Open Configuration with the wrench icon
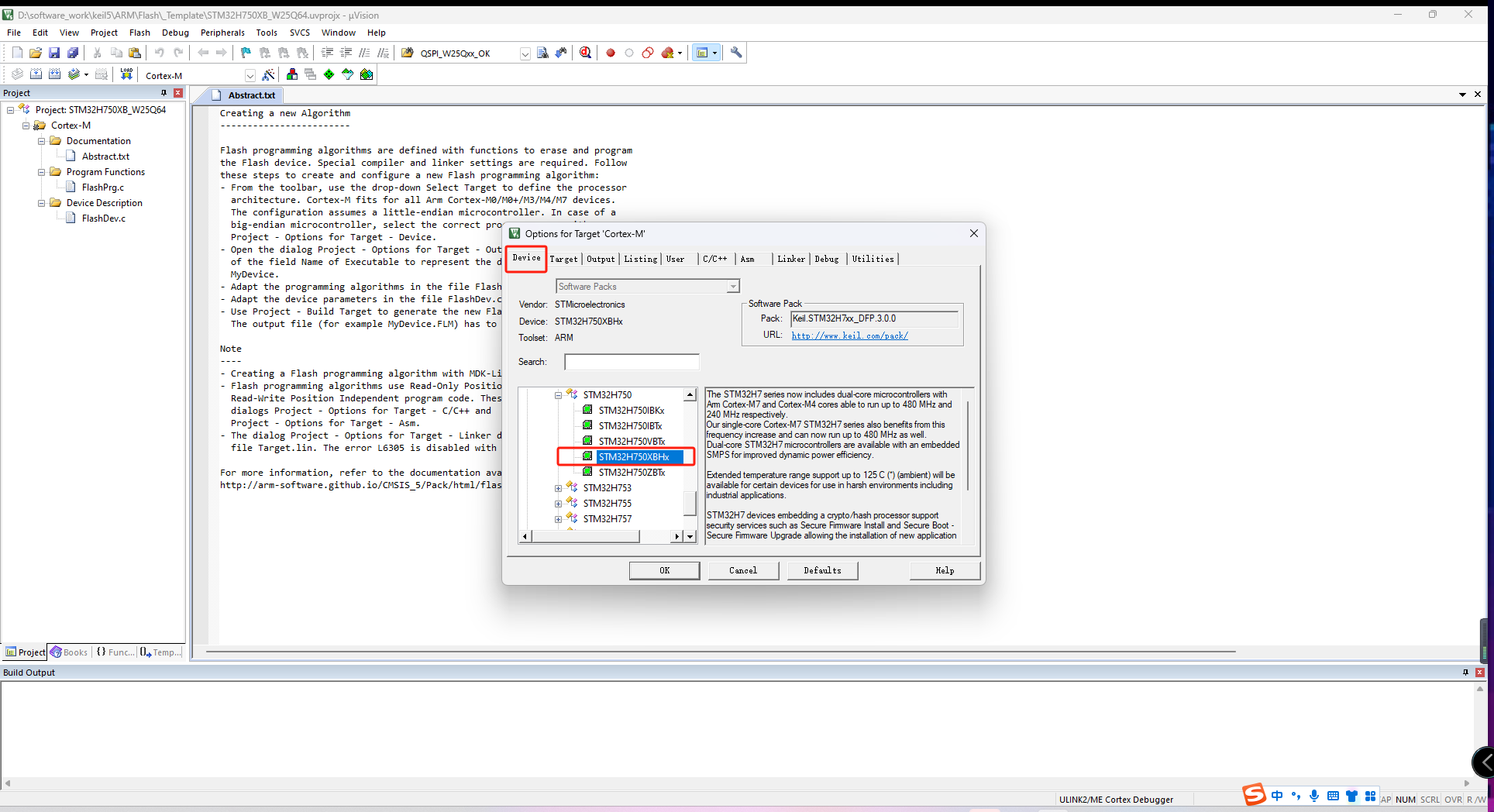The height and width of the screenshot is (812, 1494). [736, 53]
